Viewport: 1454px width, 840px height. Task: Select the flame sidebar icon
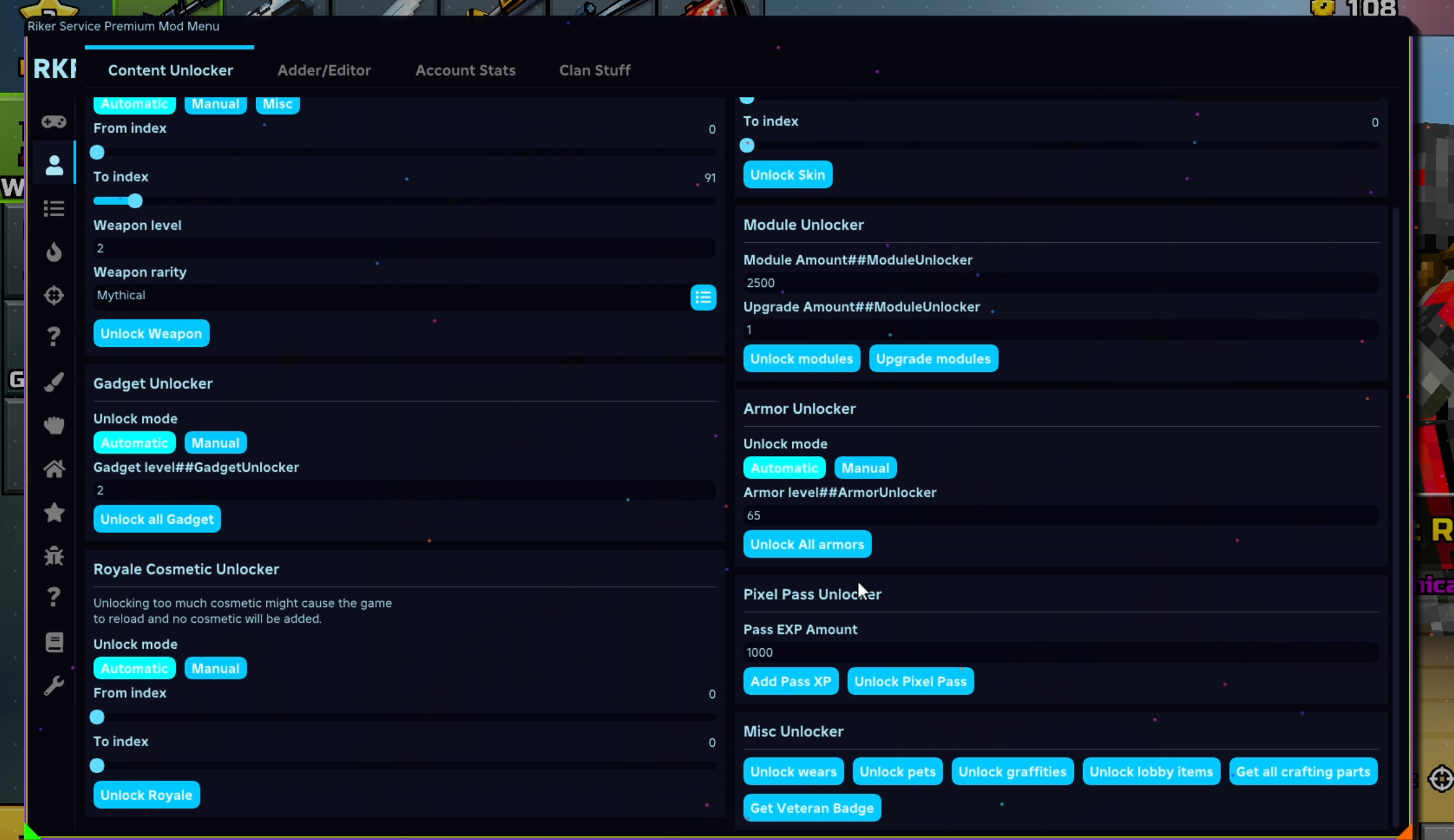coord(54,252)
